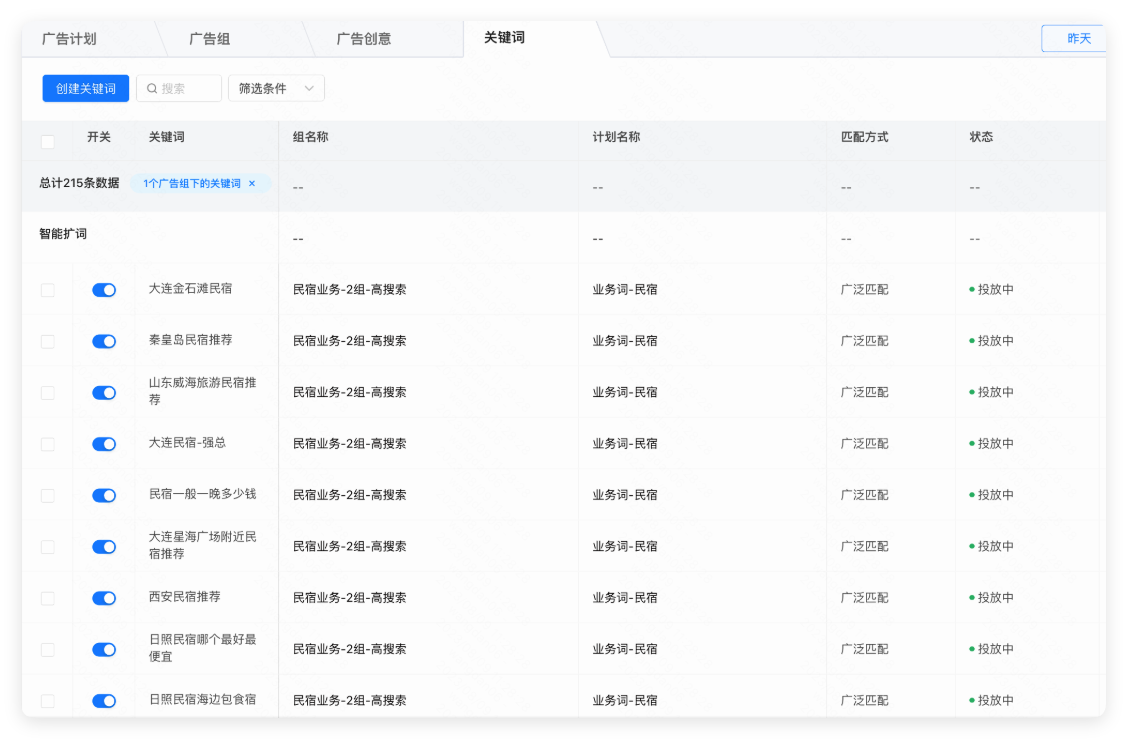The image size is (1127, 739).
Task: Turn off the switch for 日照民宿哪个最好最便宜
Action: click(x=104, y=650)
